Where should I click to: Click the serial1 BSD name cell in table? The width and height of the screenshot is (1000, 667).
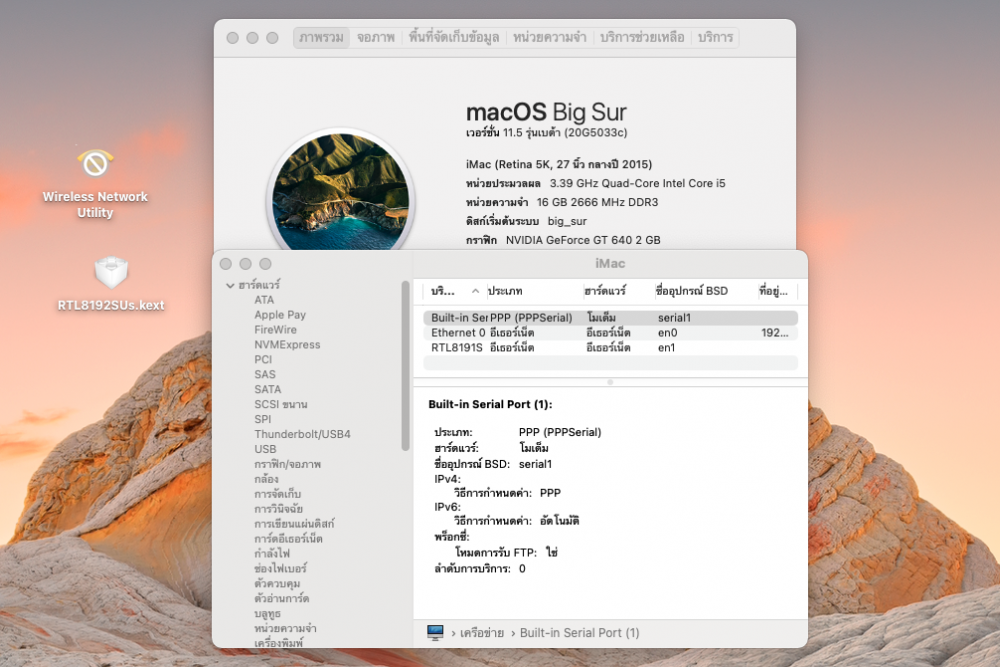tap(674, 318)
